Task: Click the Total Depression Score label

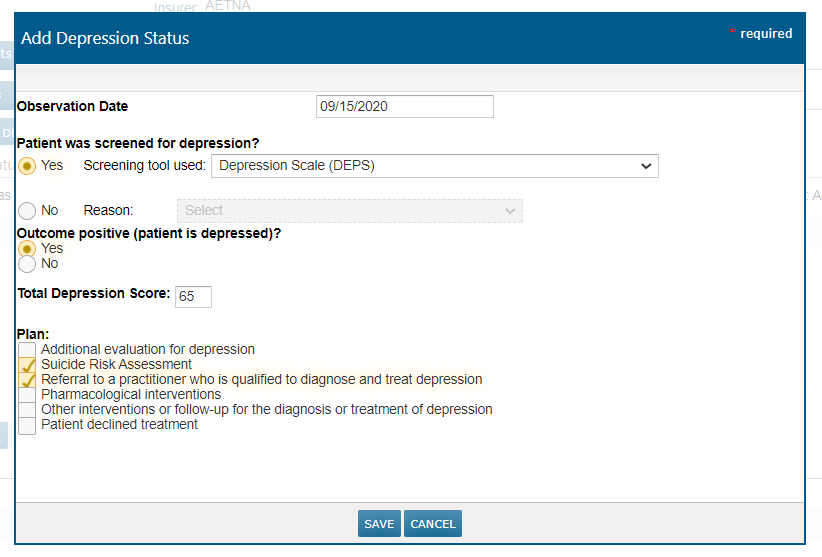Action: click(x=93, y=294)
